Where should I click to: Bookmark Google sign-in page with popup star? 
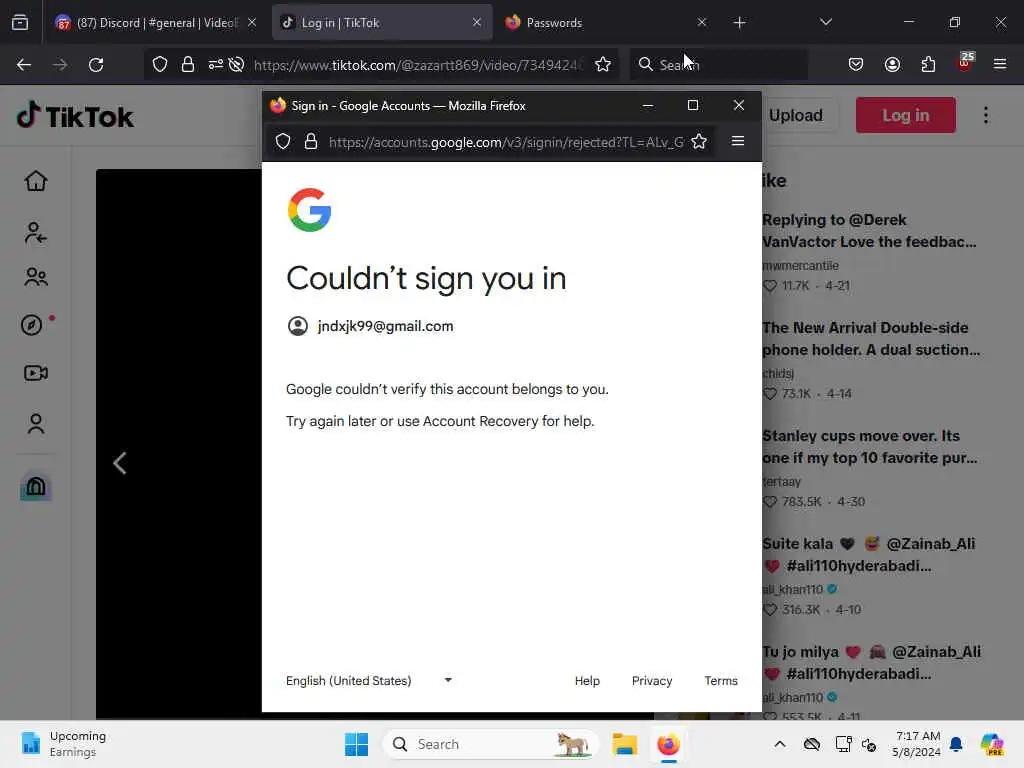pyautogui.click(x=699, y=142)
